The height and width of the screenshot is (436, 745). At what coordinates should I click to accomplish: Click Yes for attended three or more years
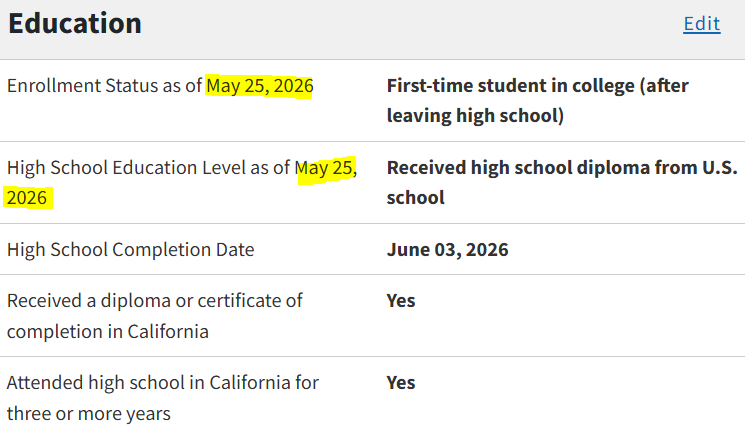click(401, 383)
